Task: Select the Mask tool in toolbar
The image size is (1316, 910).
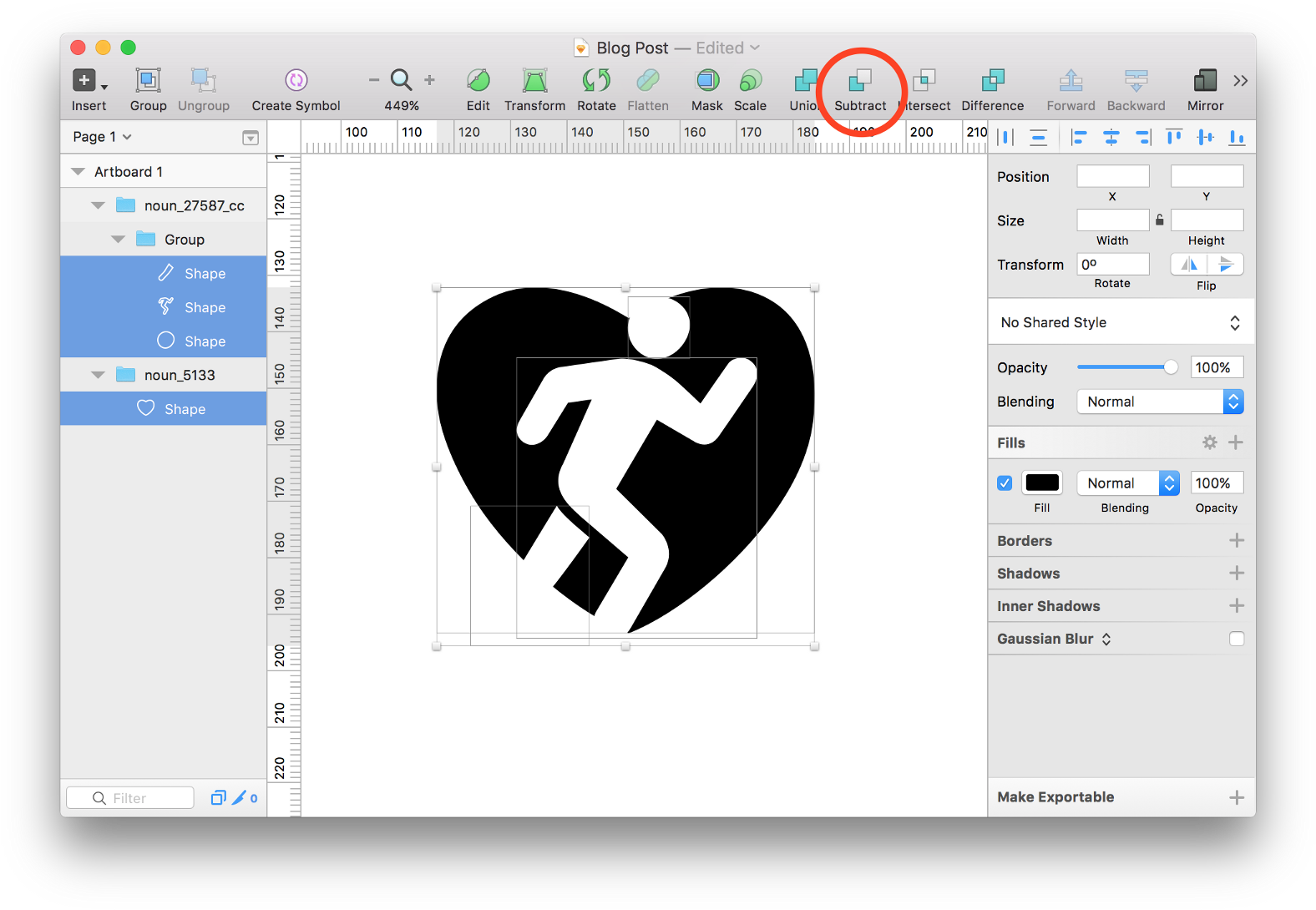Action: 706,81
